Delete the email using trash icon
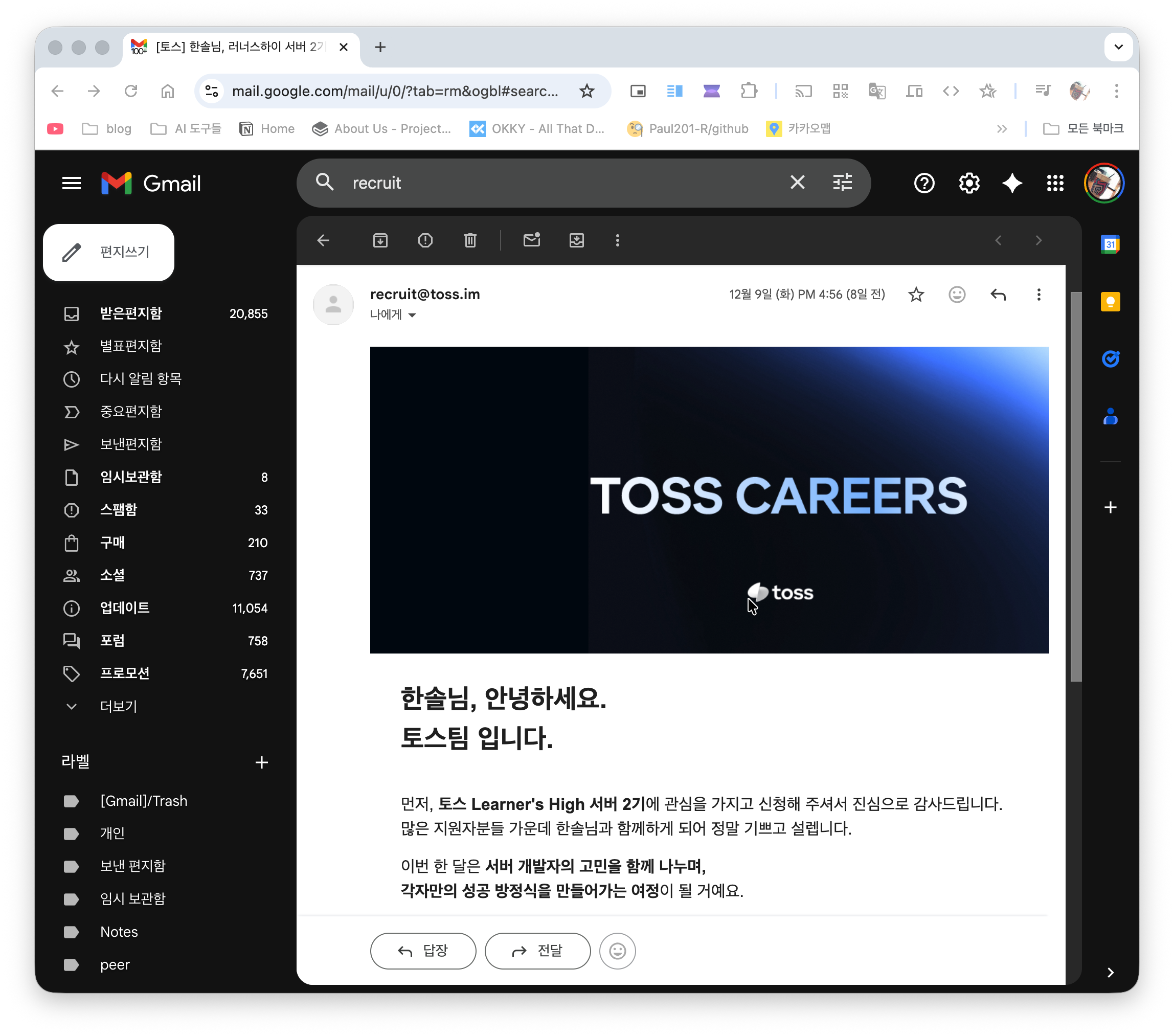1174x1036 pixels. tap(470, 241)
